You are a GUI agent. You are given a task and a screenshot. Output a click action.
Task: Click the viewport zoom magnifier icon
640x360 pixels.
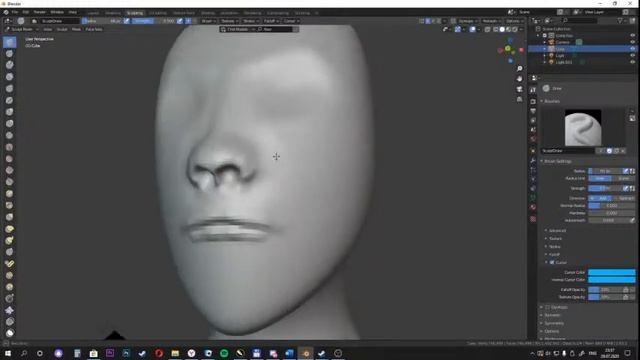pyautogui.click(x=519, y=69)
